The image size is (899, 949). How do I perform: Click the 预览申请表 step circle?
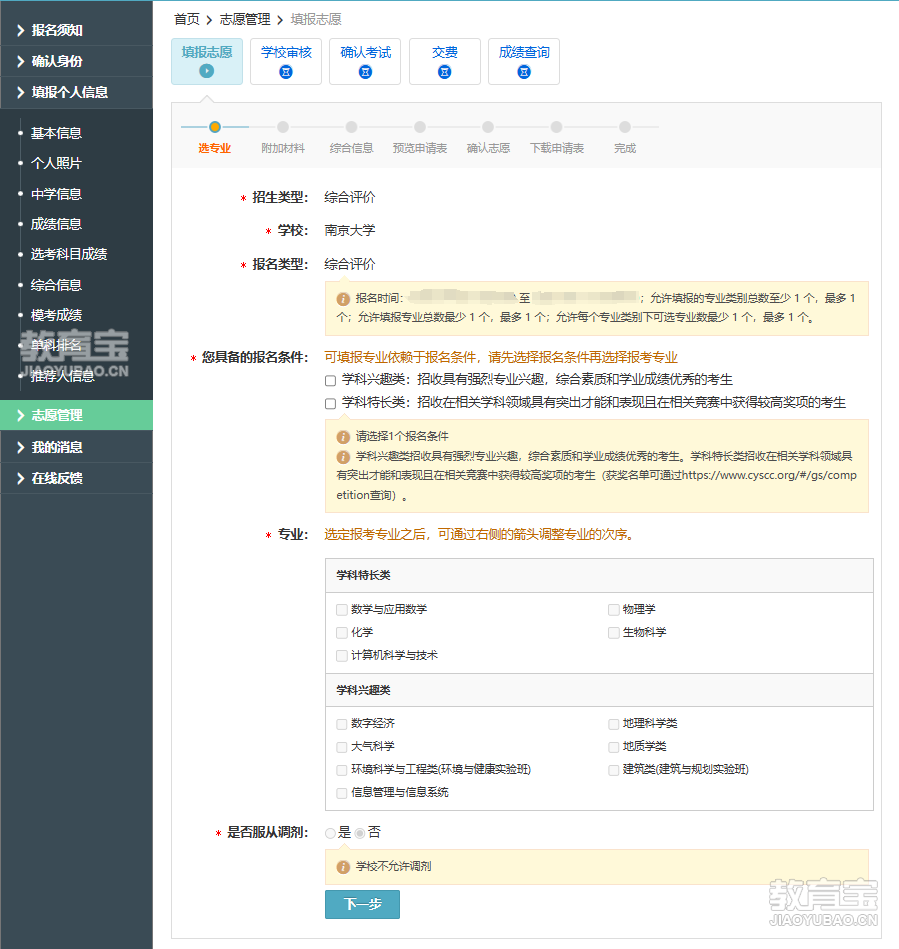tap(420, 127)
